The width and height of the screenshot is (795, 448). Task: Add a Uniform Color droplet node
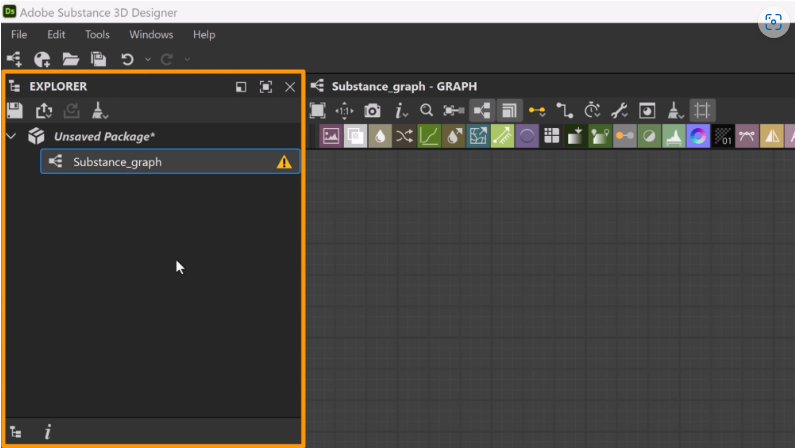tap(380, 136)
